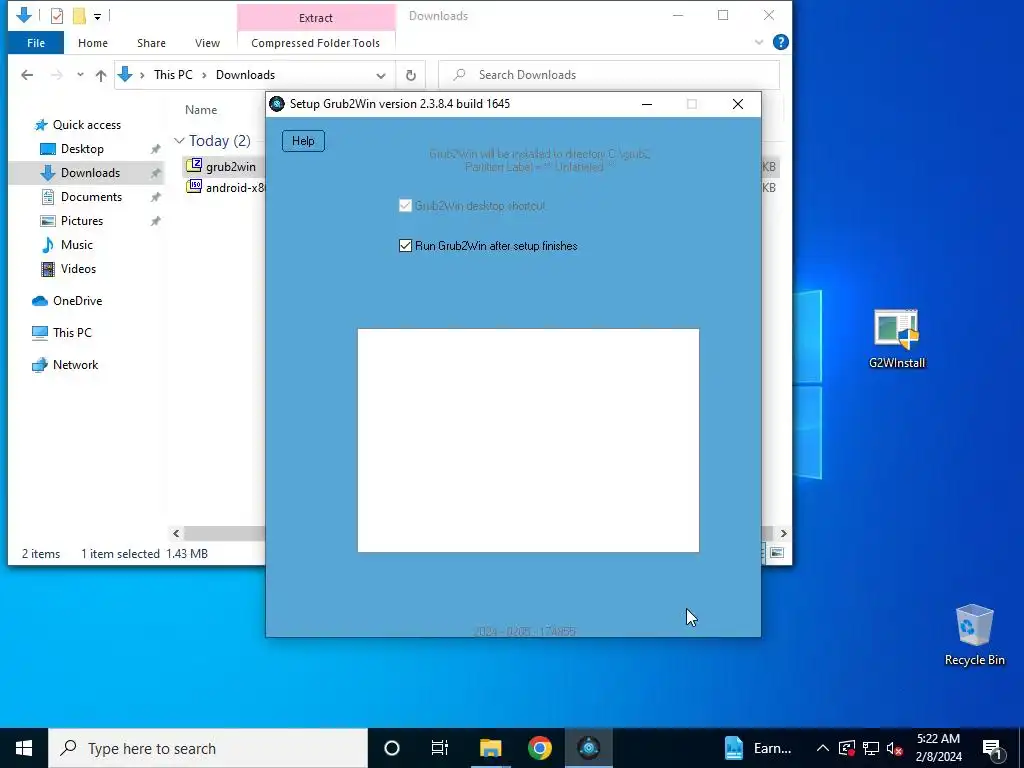Open Pictures in the navigation pane
The image size is (1024, 768).
[82, 221]
